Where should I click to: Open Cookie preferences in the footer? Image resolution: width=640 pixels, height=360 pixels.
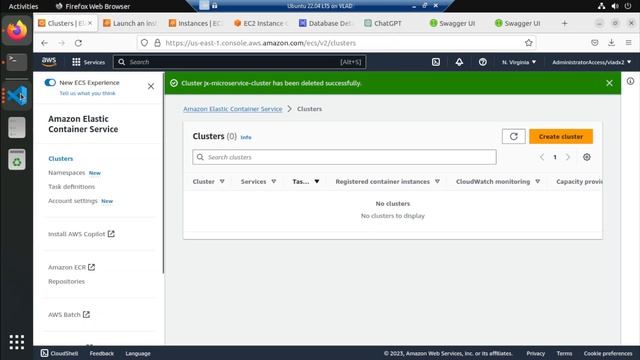(x=608, y=353)
